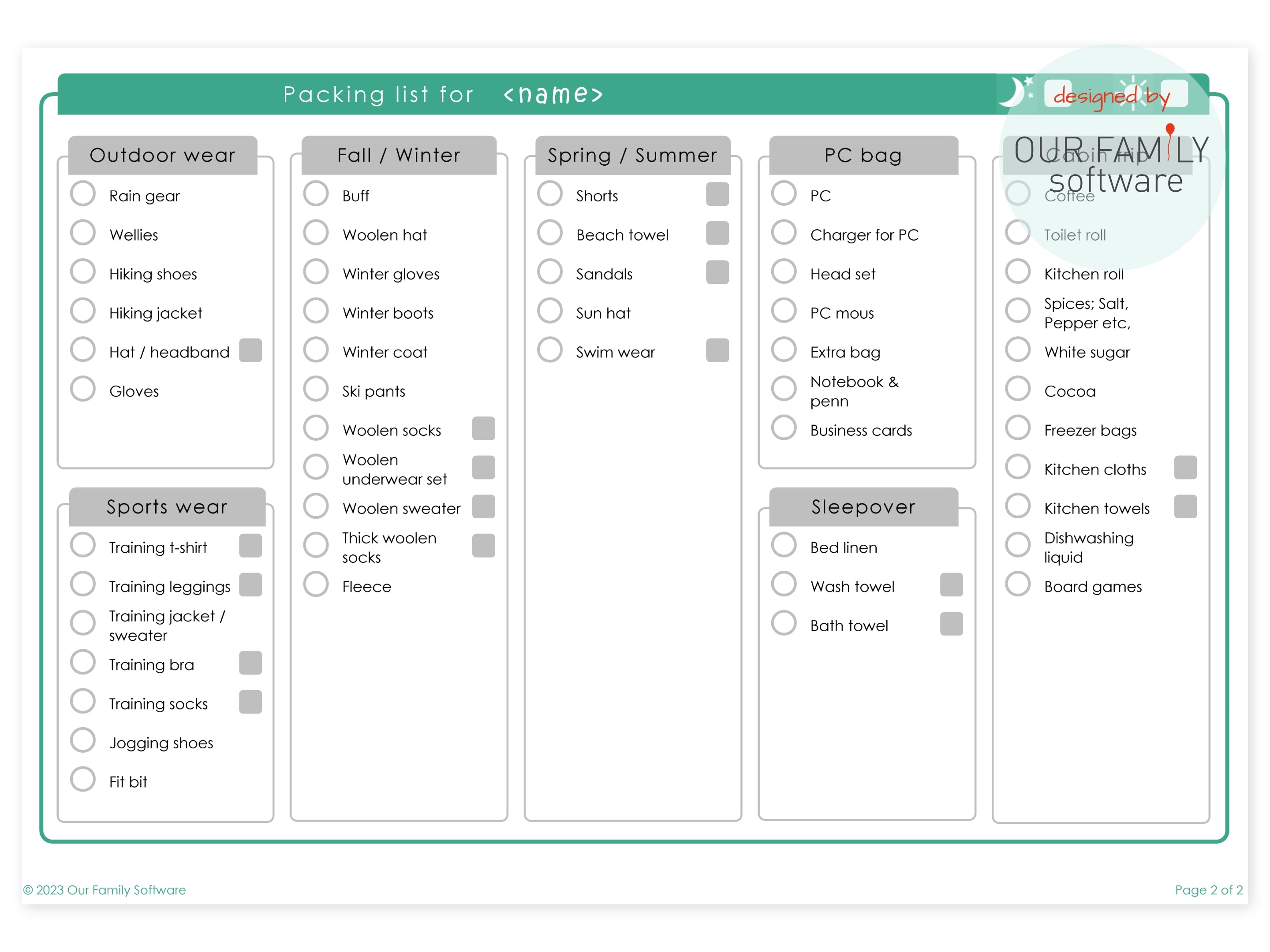1270x952 pixels.
Task: Select the Spring / Summer section header
Action: tap(633, 155)
